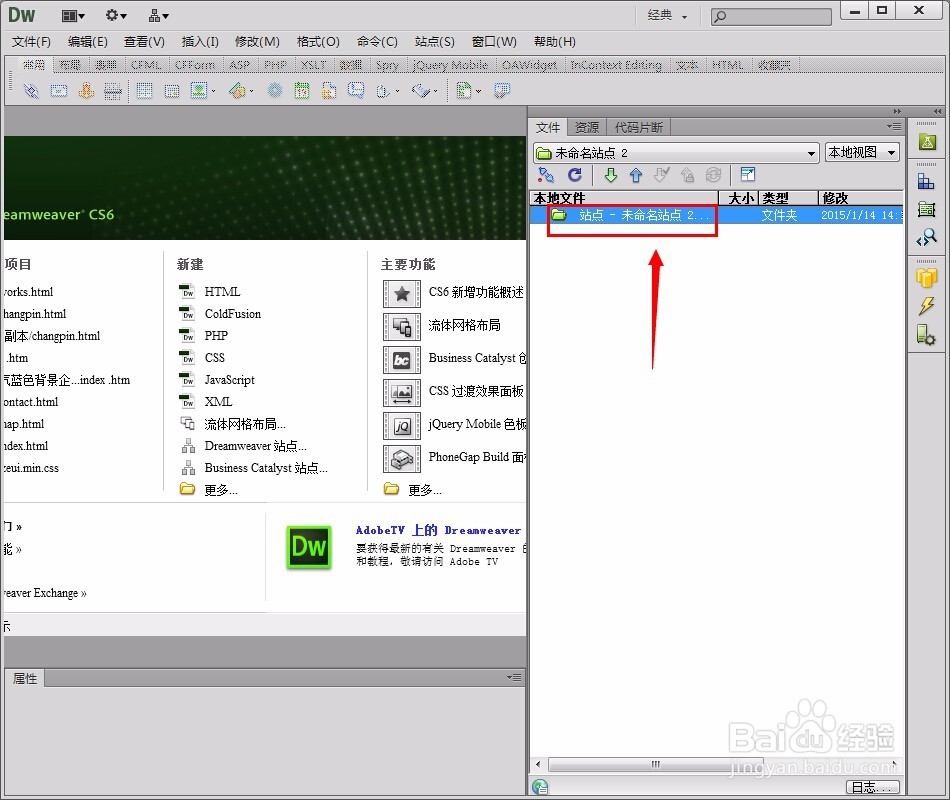Open the 站点(S) menu
This screenshot has width=950, height=800.
pyautogui.click(x=434, y=42)
